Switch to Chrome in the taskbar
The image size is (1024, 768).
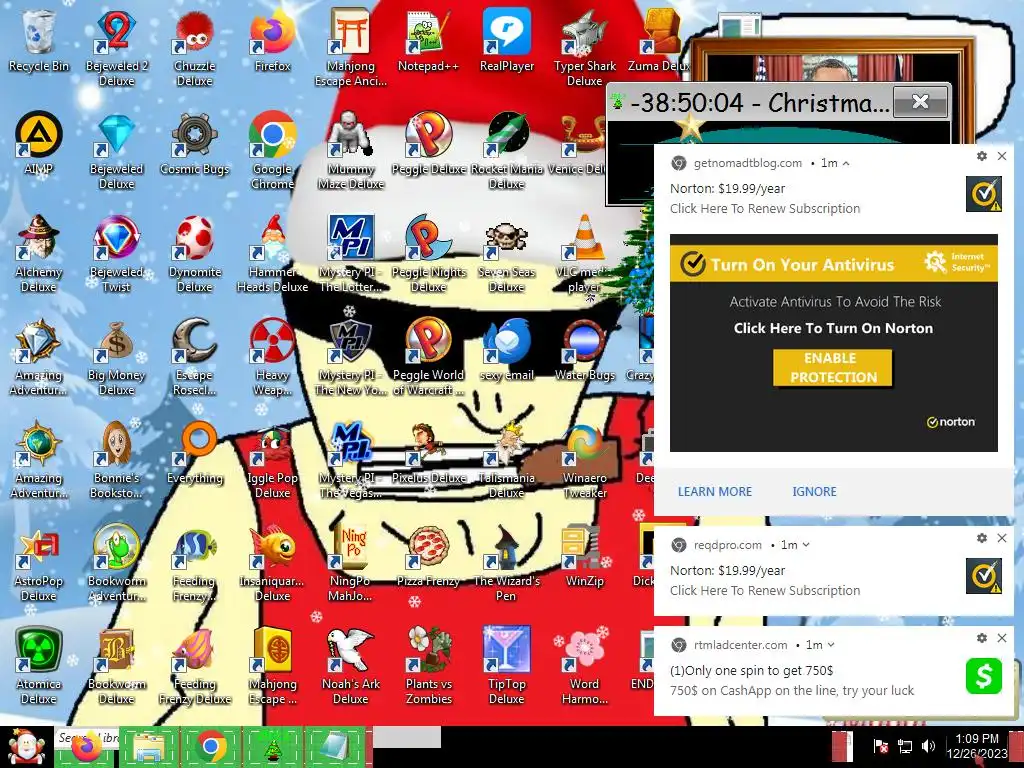210,748
